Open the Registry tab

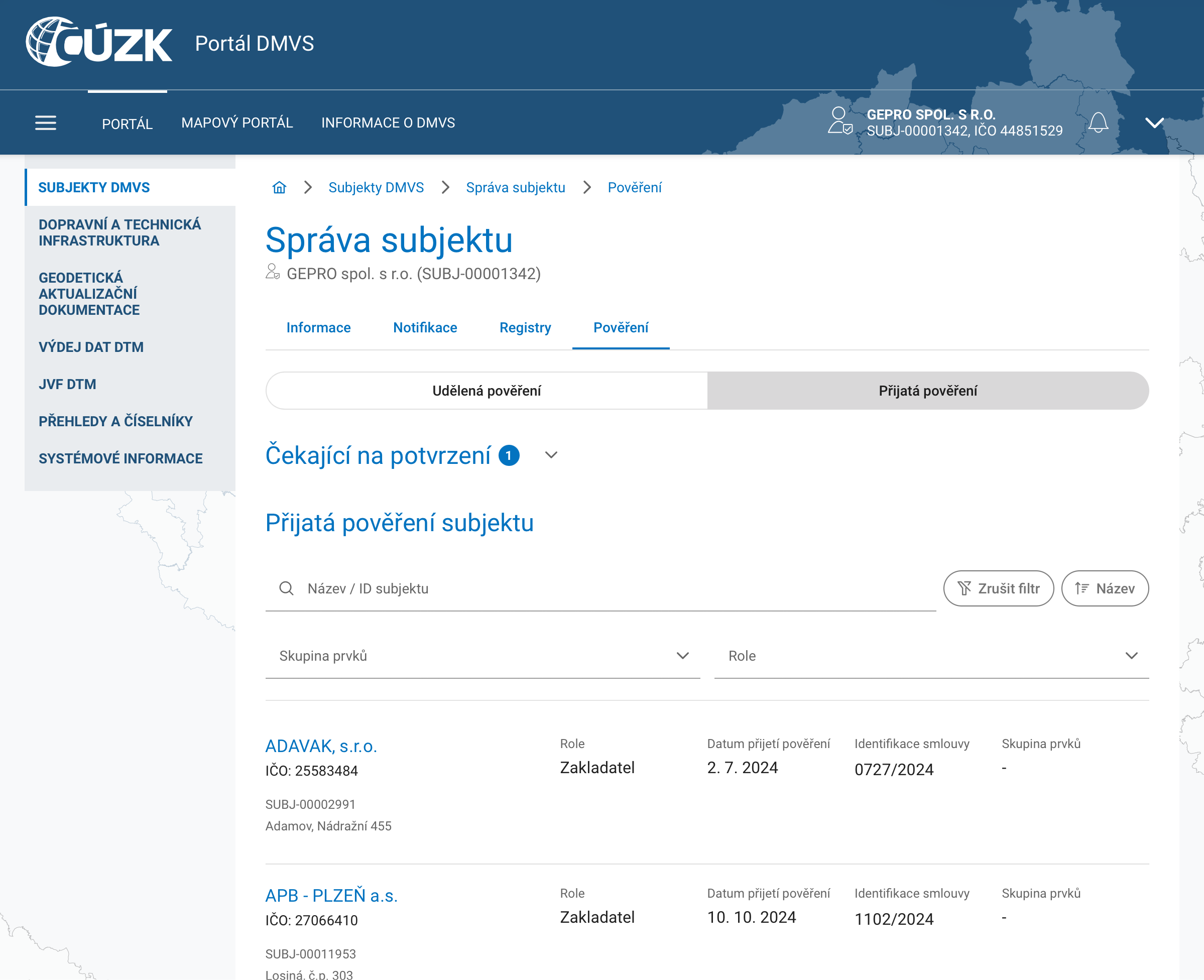tap(525, 327)
